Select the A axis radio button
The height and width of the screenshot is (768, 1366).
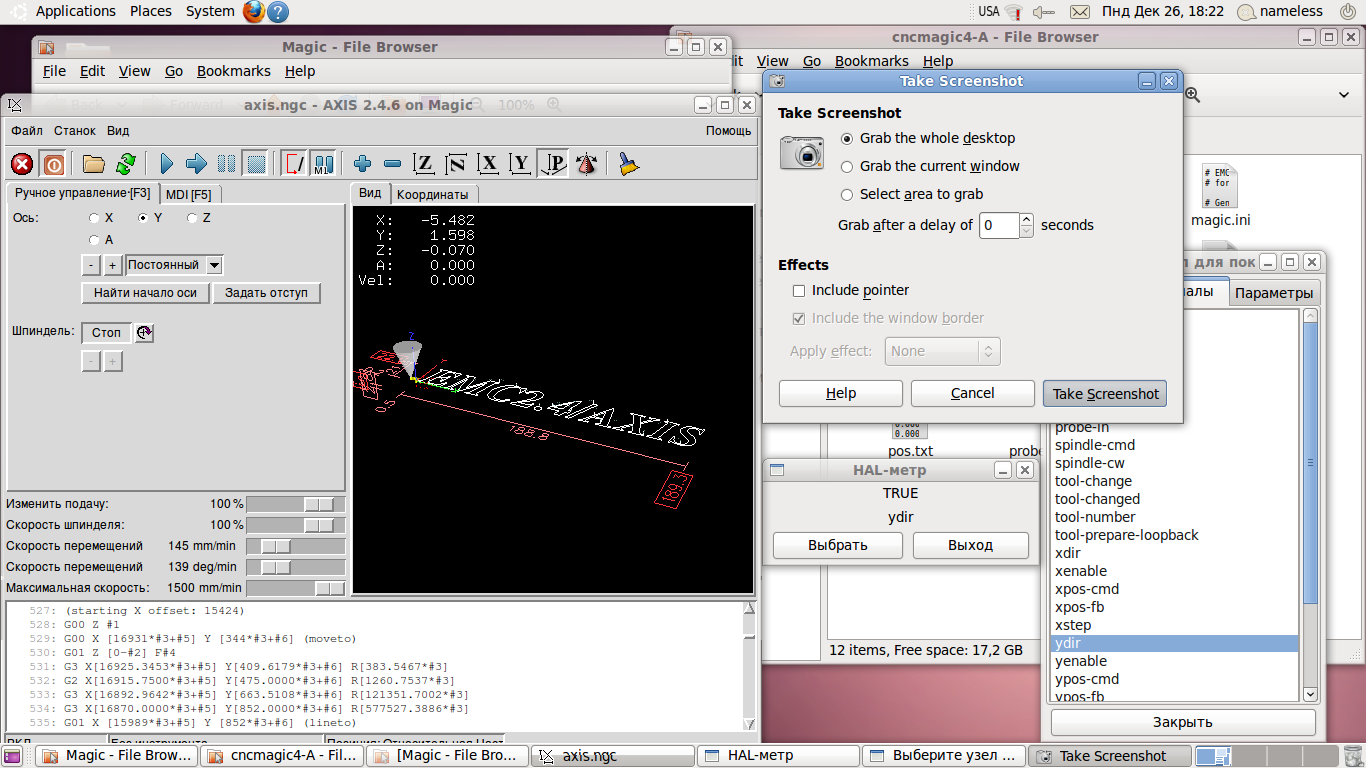(x=94, y=240)
